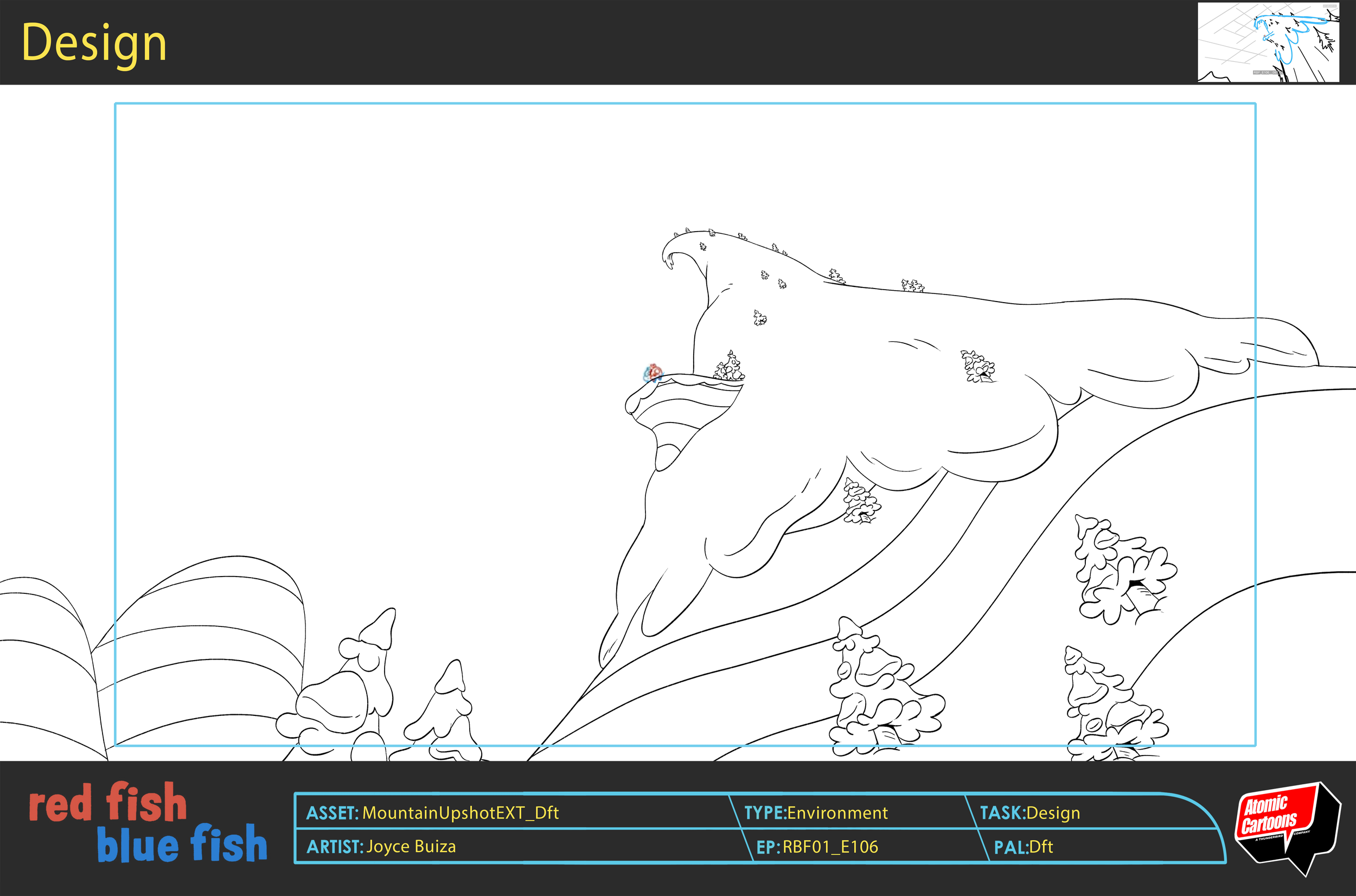Select the TASK:Design field label

tap(1032, 812)
